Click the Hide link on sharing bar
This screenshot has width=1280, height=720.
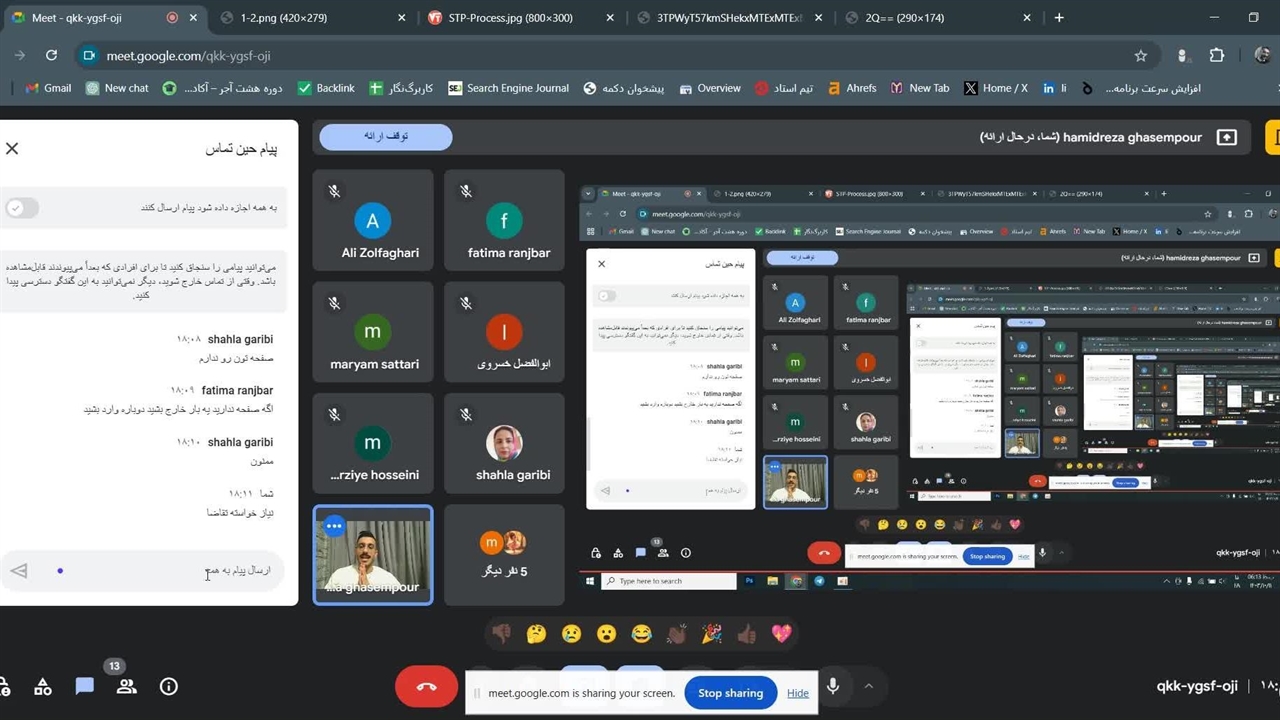pos(798,693)
